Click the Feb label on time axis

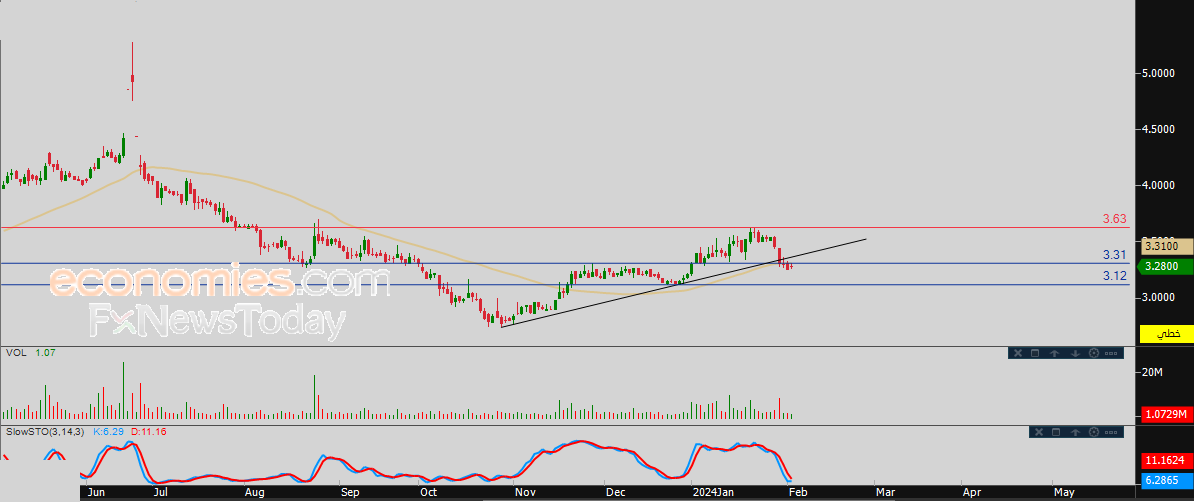point(797,493)
